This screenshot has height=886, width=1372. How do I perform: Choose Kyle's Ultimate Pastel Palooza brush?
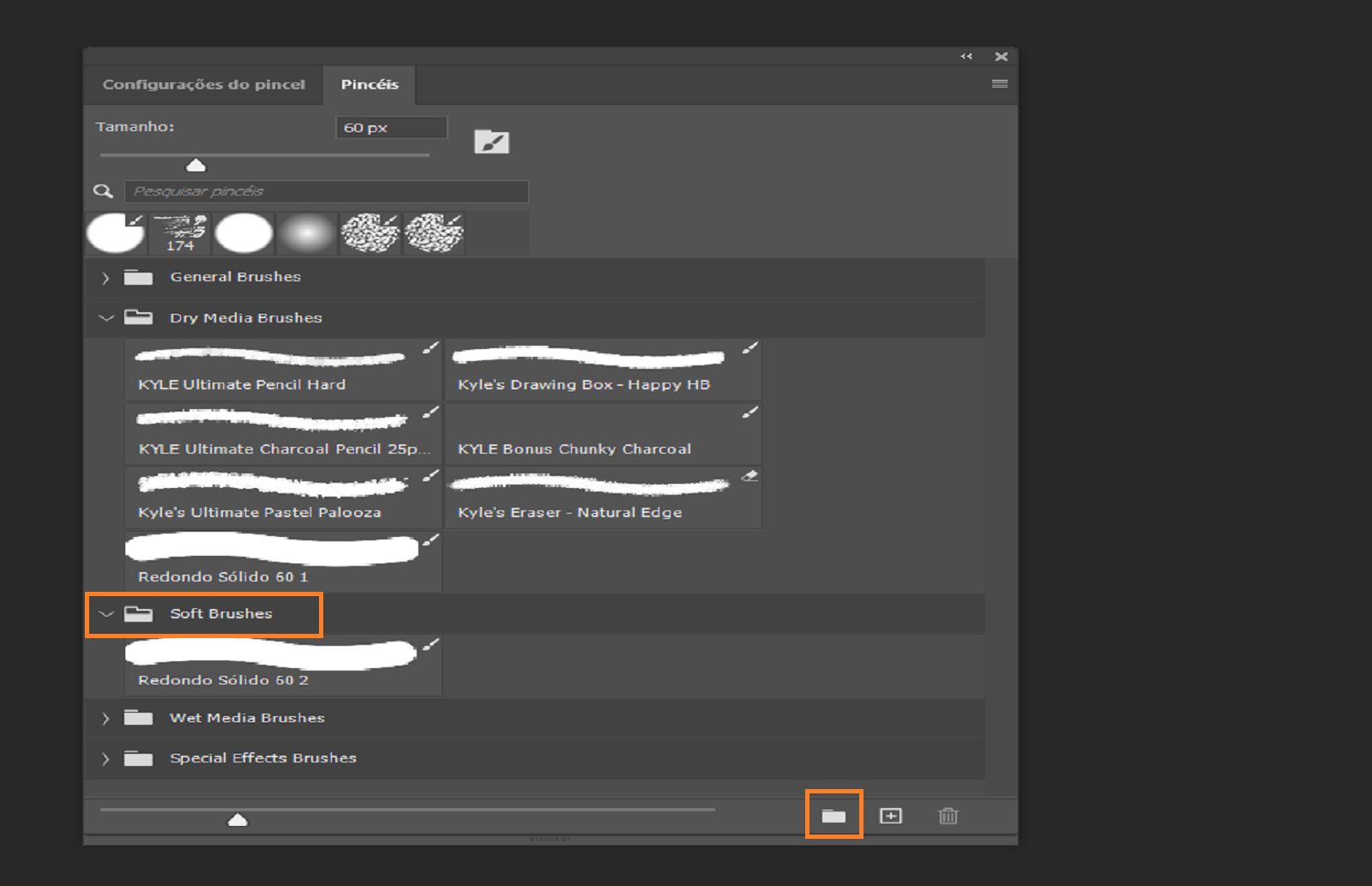284,498
